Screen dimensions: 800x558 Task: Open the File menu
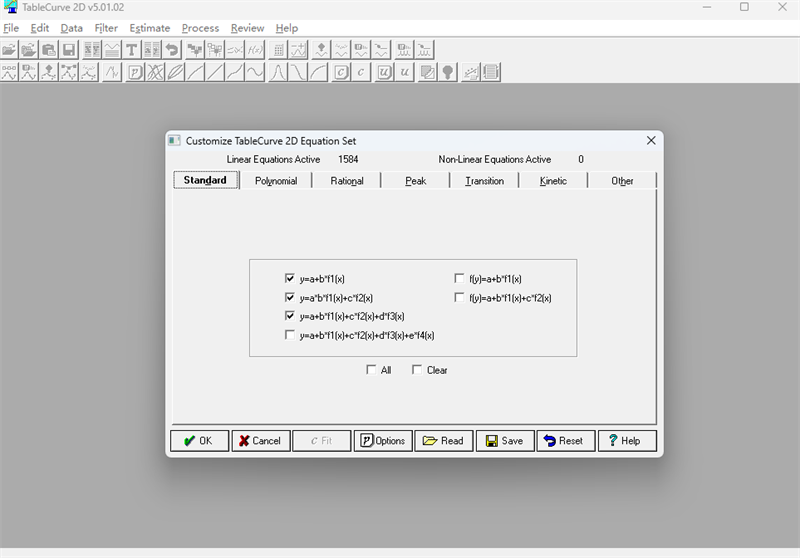11,28
